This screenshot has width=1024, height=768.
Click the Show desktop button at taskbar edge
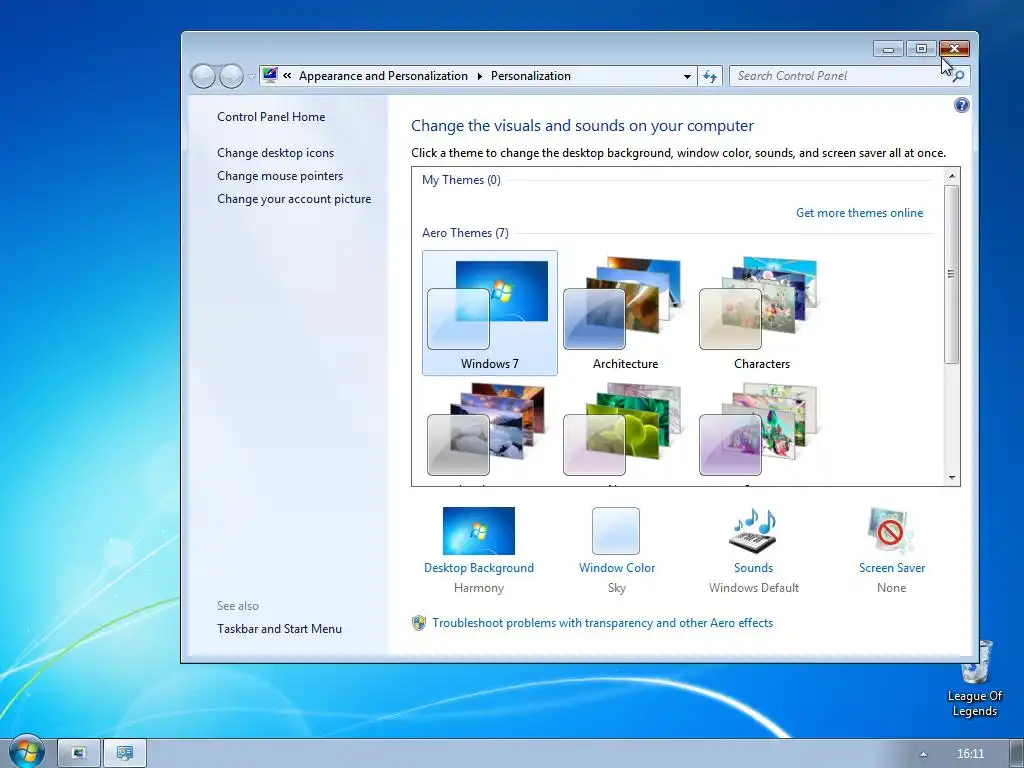1016,753
